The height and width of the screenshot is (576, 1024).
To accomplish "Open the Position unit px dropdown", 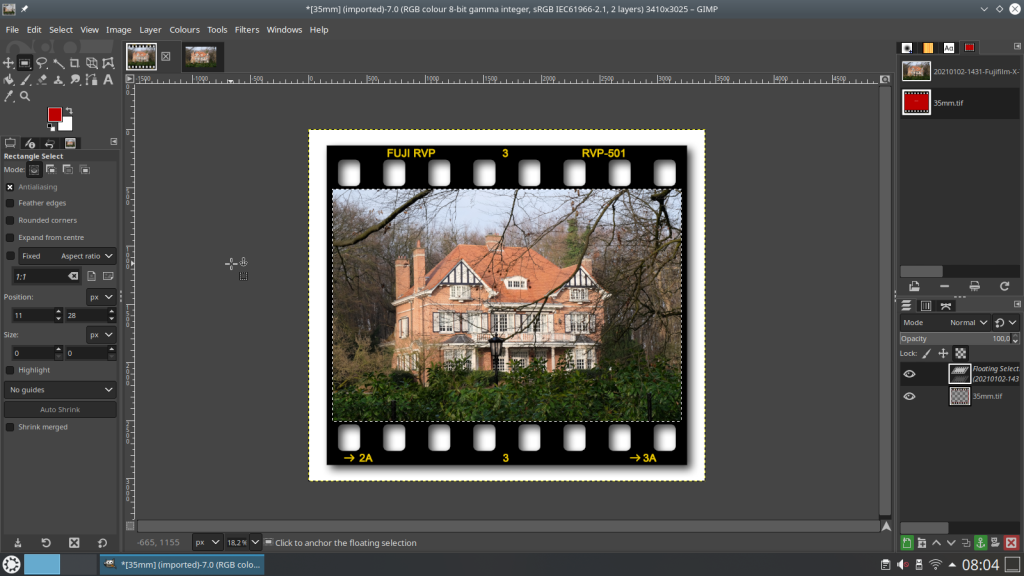I will pyautogui.click(x=101, y=297).
